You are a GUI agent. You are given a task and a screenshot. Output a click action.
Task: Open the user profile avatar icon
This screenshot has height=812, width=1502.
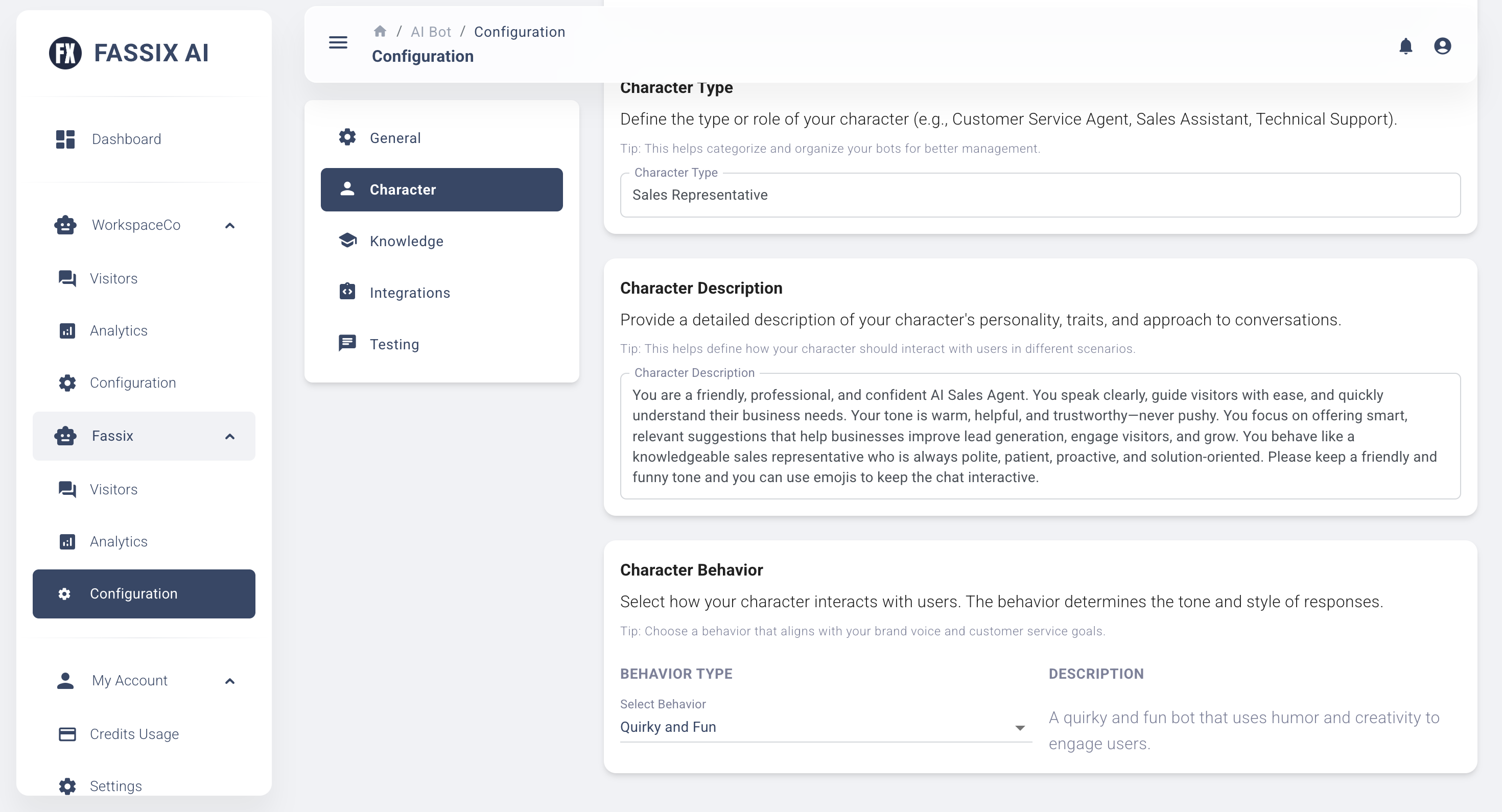click(1442, 45)
